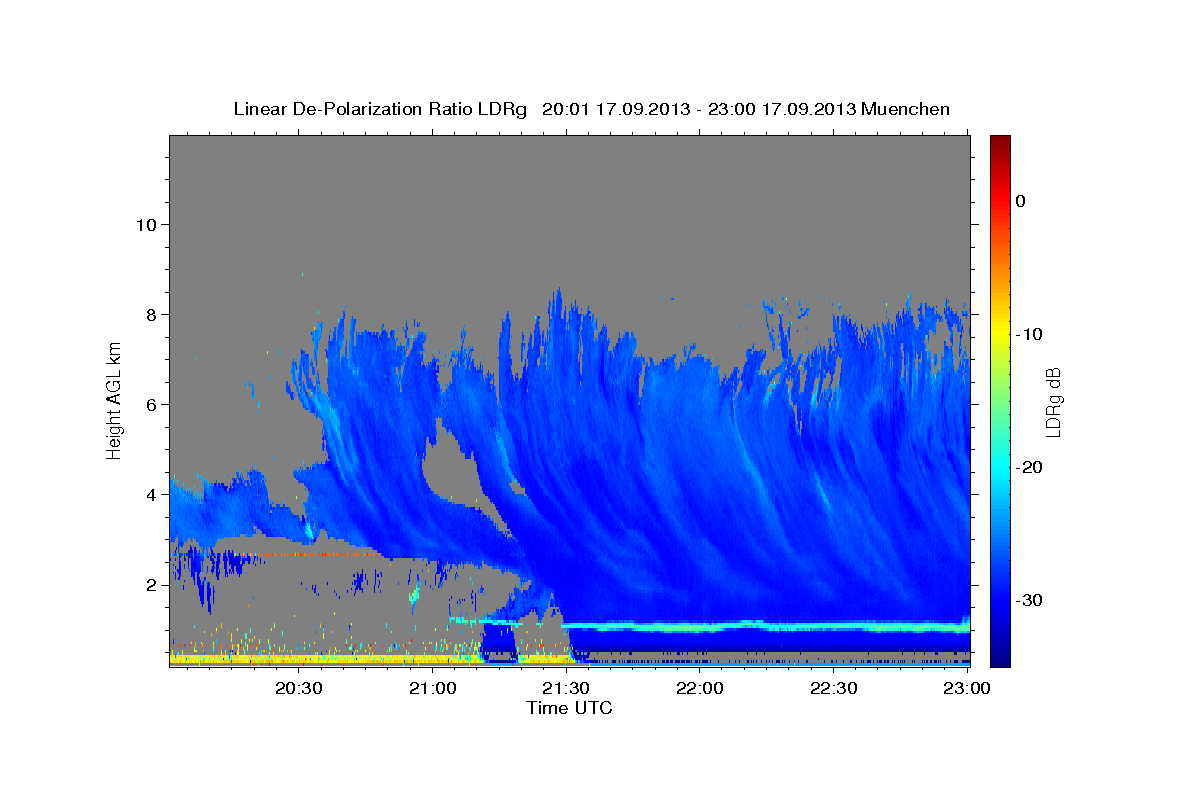The image size is (1200, 800).
Task: Click the 'LDRg dB' colorbar label
Action: click(1052, 402)
